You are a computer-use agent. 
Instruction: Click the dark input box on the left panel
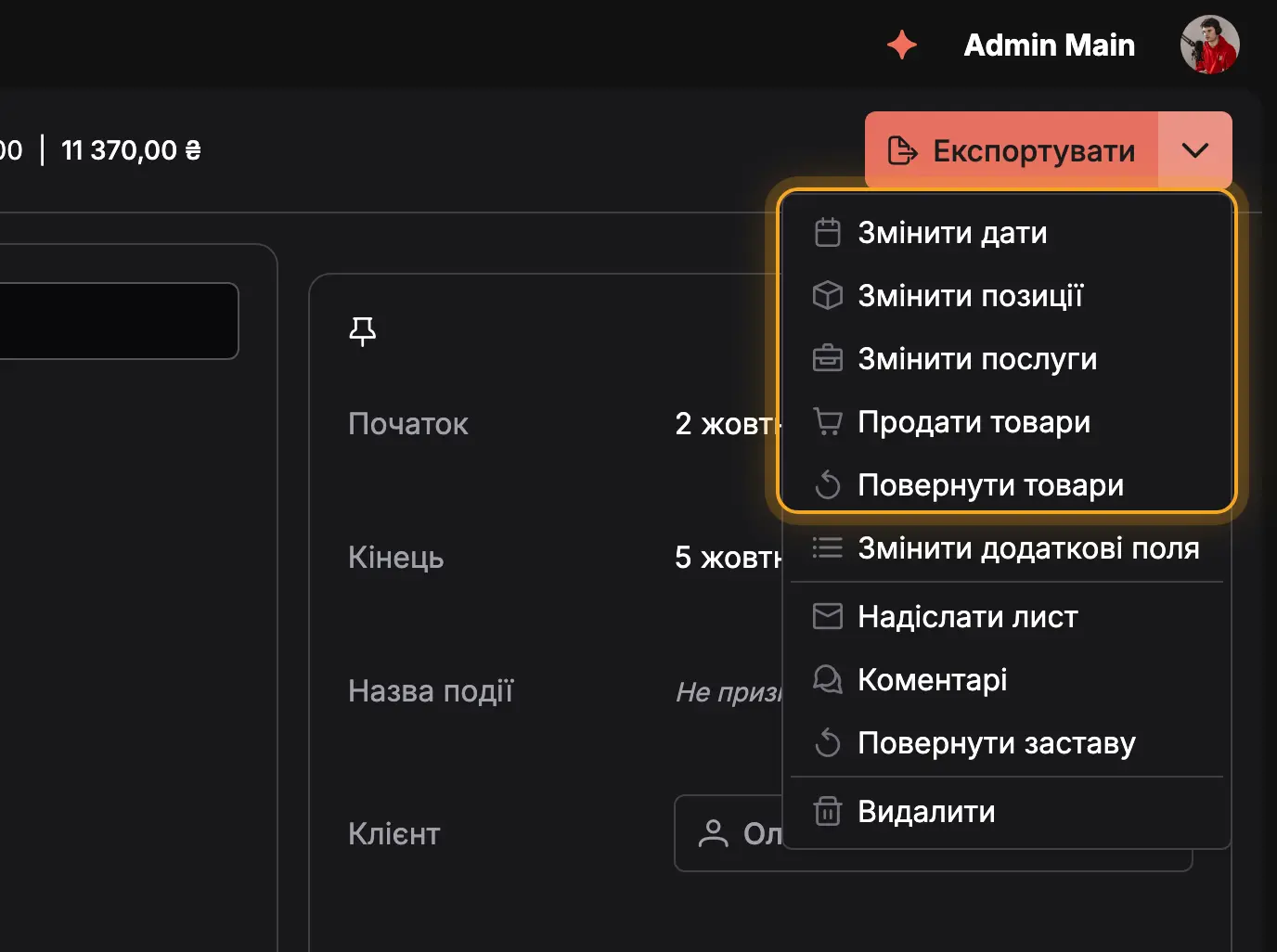tap(119, 321)
